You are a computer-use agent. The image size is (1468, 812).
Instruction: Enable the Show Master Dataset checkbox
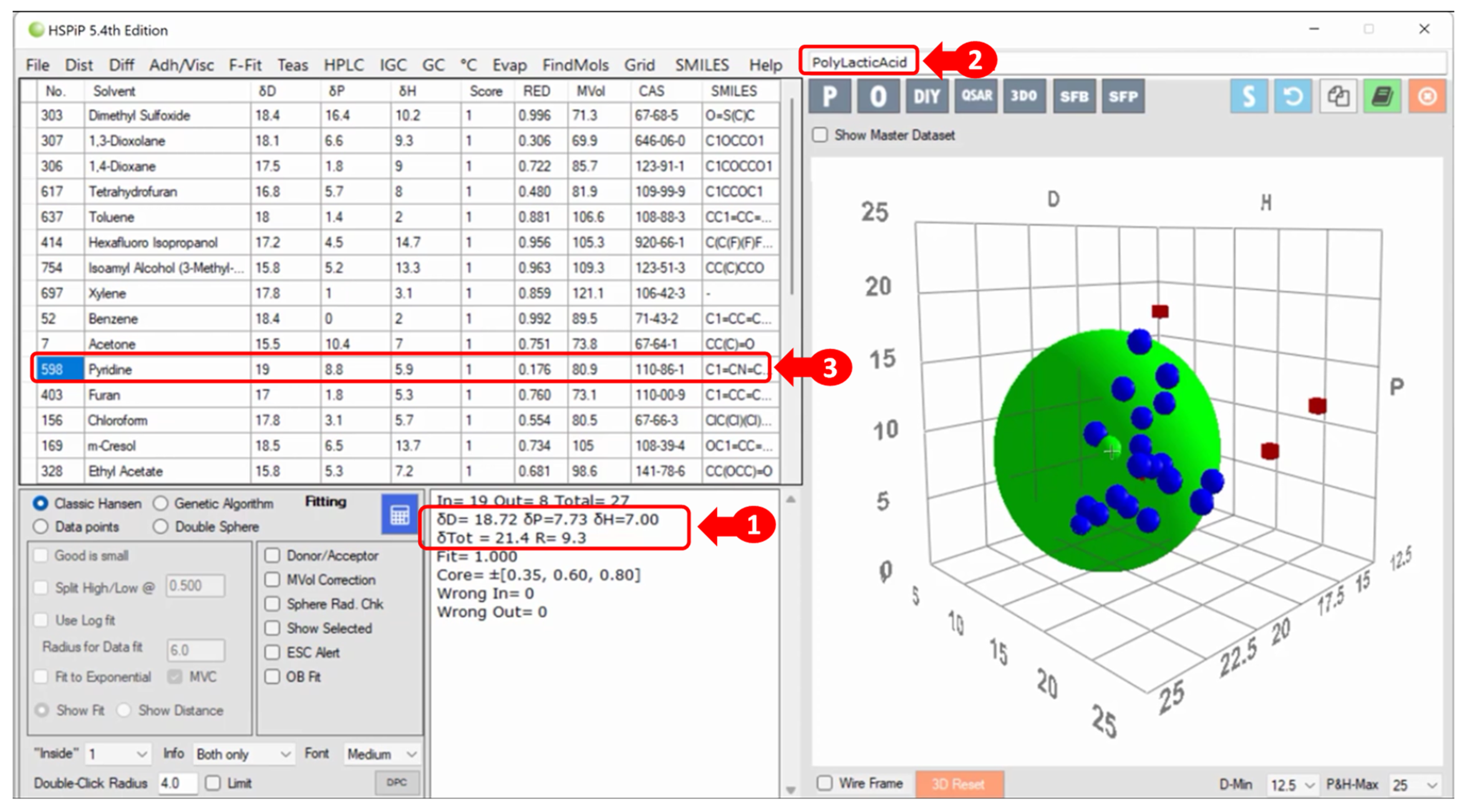coord(820,135)
